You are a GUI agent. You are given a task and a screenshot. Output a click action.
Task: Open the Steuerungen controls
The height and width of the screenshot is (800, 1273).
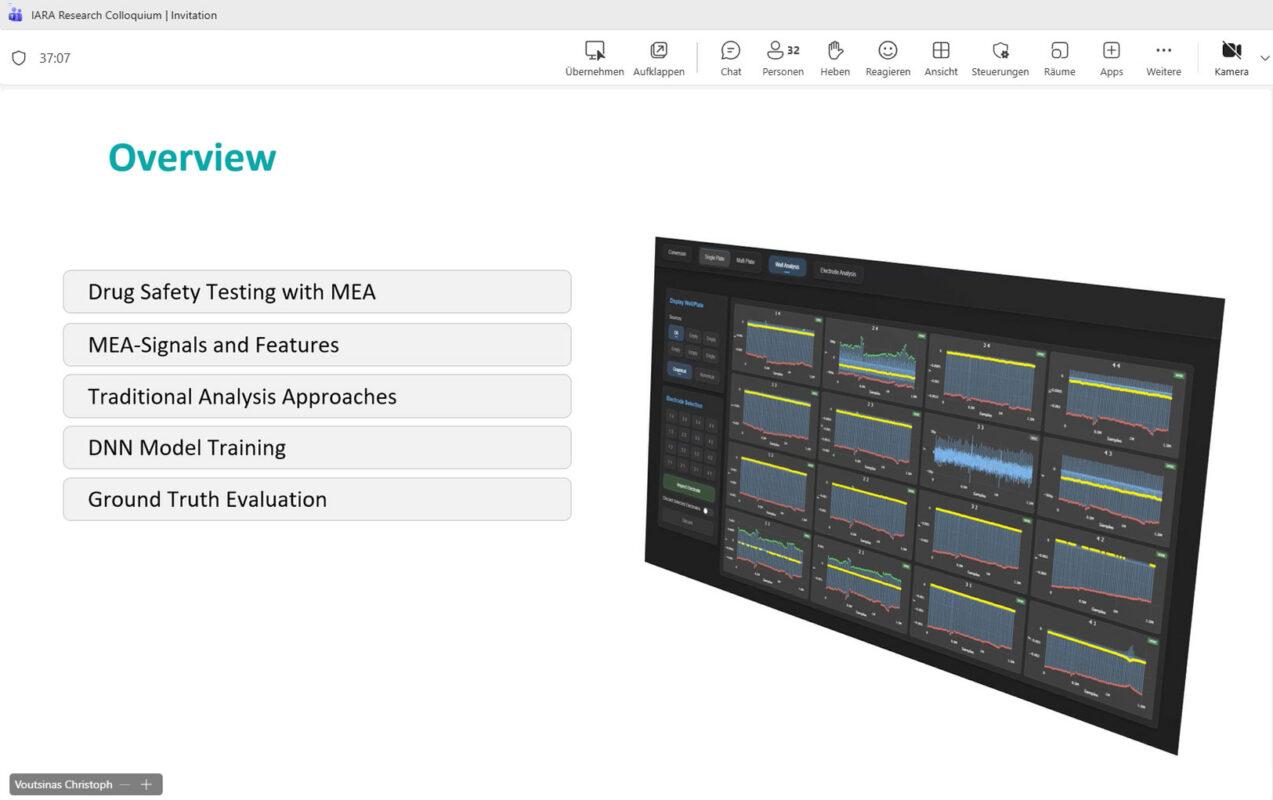[x=1000, y=58]
